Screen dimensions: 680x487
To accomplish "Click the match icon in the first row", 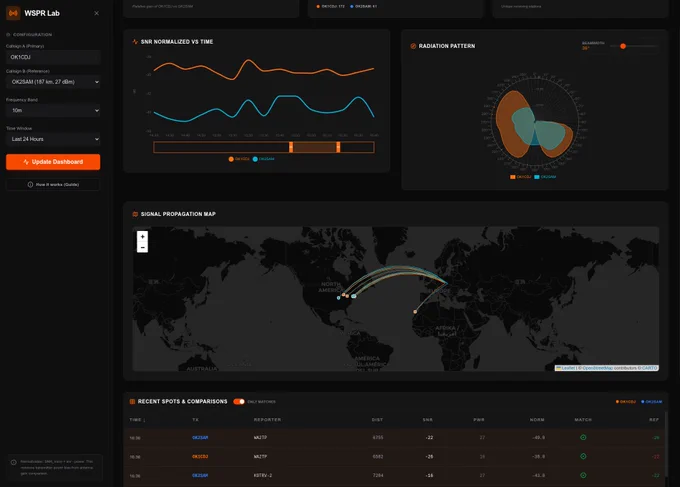I will [x=583, y=438].
